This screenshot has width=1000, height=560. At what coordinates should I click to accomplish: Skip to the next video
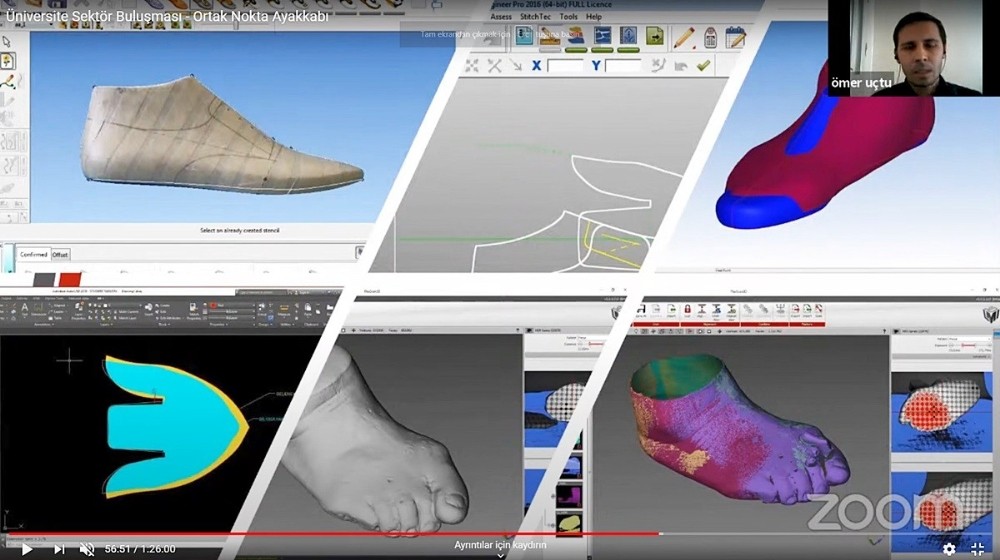[59, 549]
